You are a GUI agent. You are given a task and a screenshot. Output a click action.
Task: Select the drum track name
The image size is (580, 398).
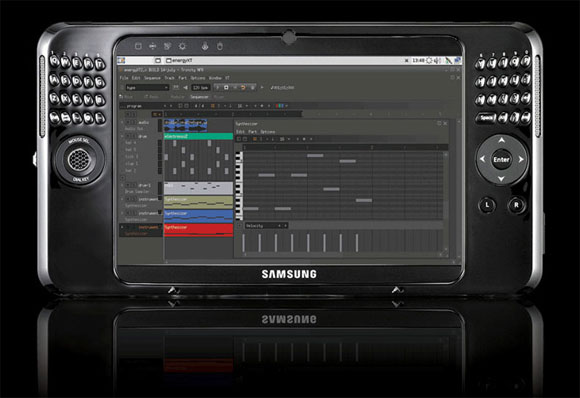click(x=143, y=136)
